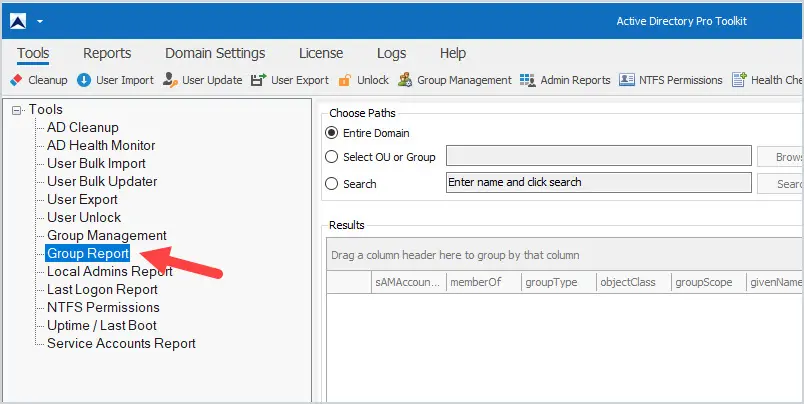The image size is (804, 404).
Task: Open Group Management tree item
Action: (107, 235)
